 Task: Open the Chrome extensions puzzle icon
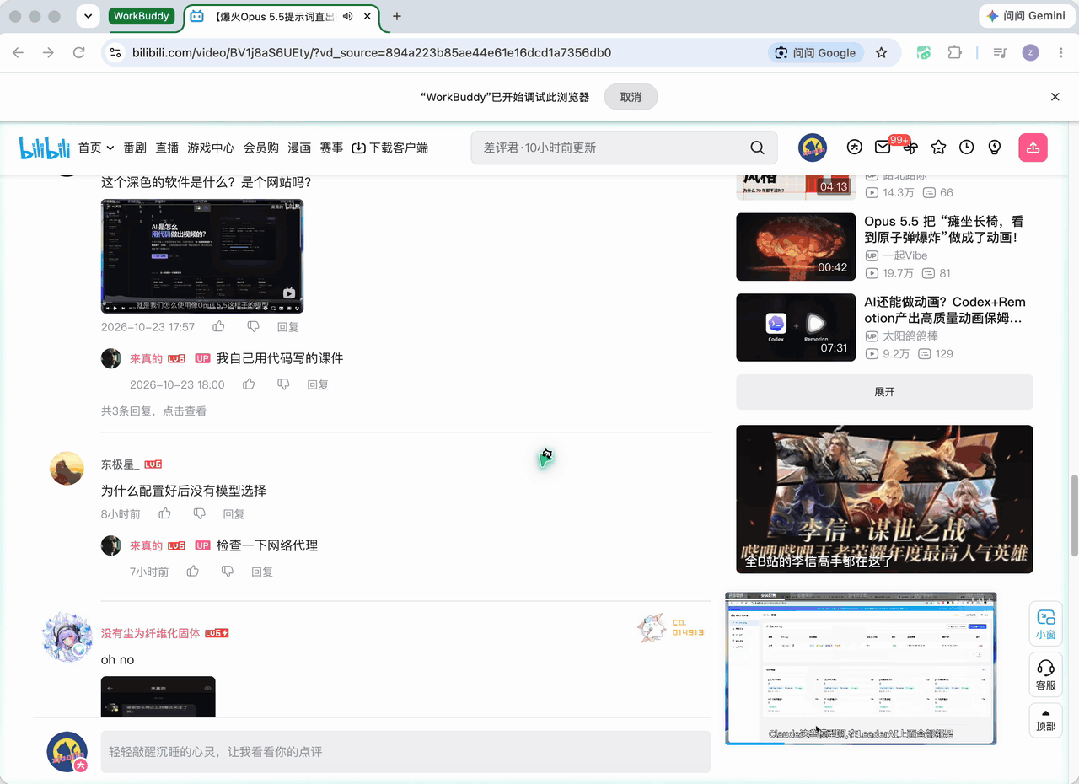954,52
